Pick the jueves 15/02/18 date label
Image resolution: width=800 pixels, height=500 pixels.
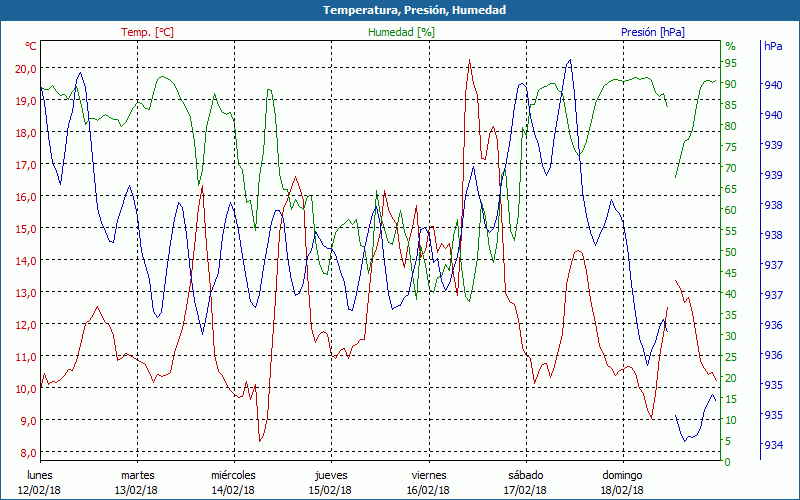click(331, 482)
